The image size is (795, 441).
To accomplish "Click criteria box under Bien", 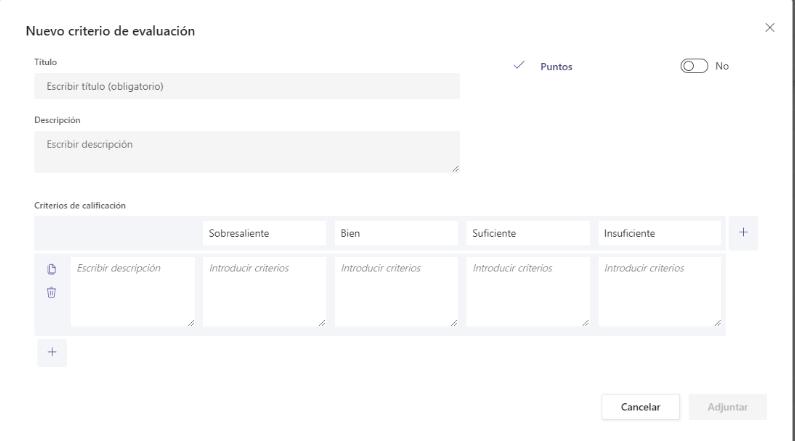I will [x=396, y=291].
